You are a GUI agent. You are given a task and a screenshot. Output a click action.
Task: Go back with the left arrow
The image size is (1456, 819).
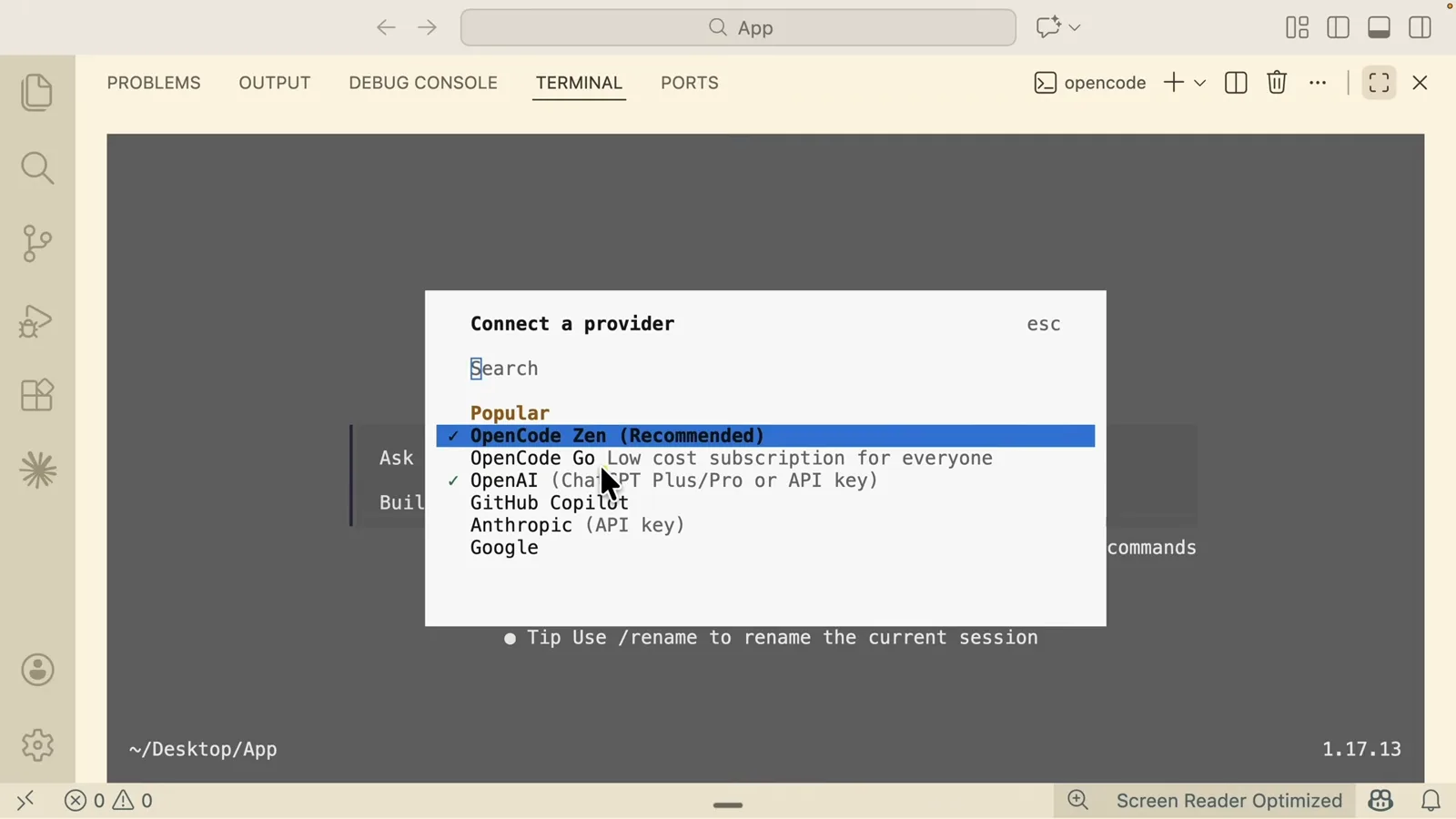tap(386, 27)
